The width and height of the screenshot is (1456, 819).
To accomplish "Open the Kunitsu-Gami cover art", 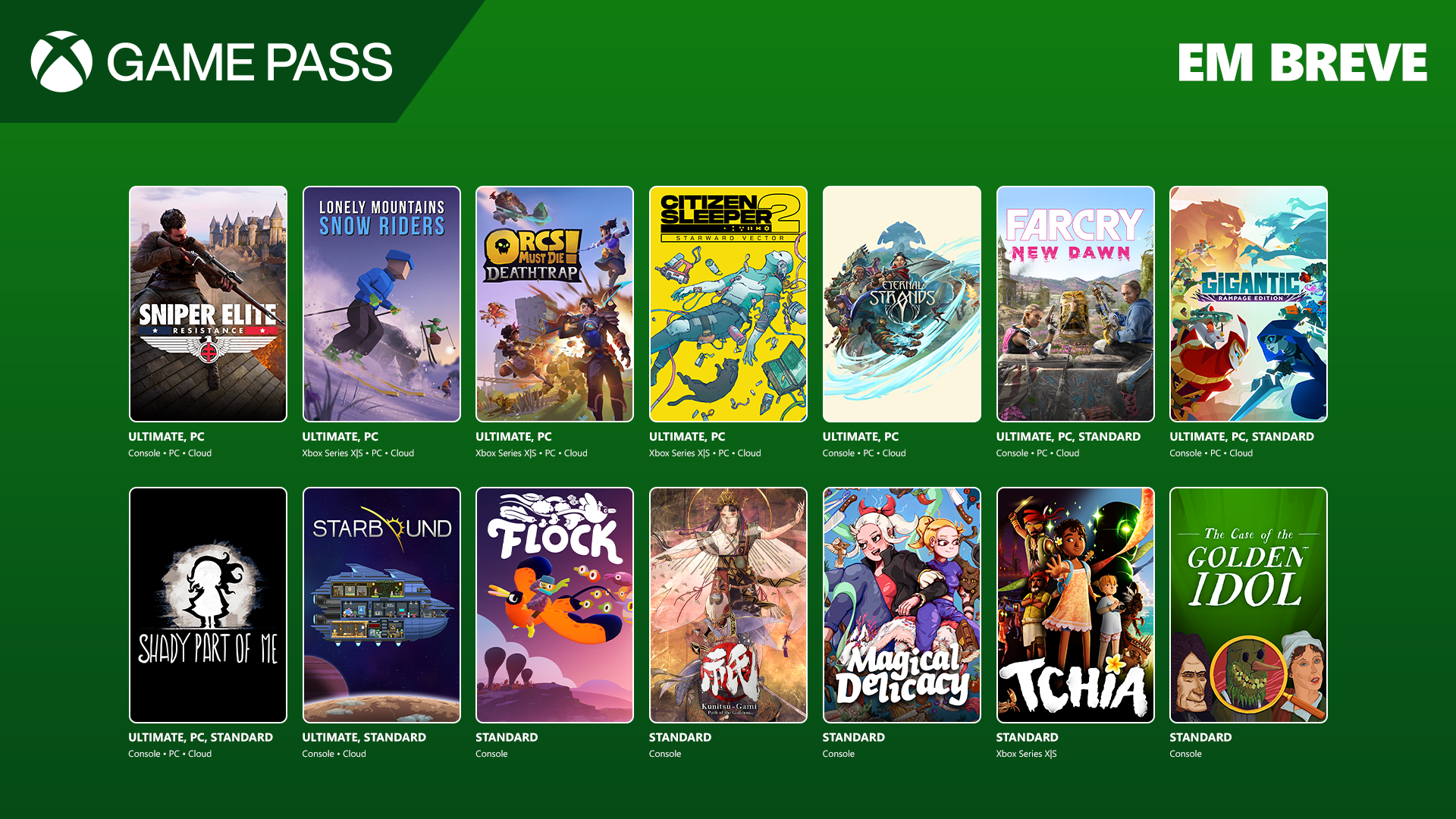I will point(728,605).
